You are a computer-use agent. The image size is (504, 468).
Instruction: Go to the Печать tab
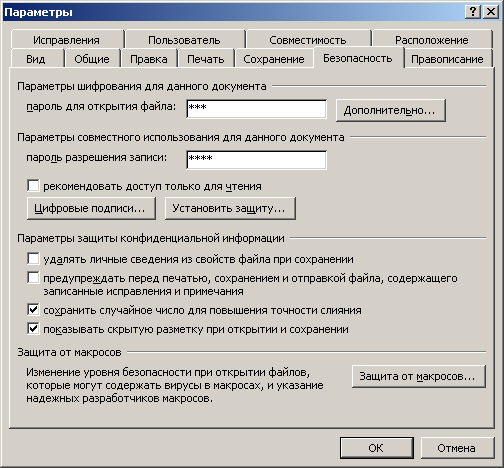(x=206, y=59)
